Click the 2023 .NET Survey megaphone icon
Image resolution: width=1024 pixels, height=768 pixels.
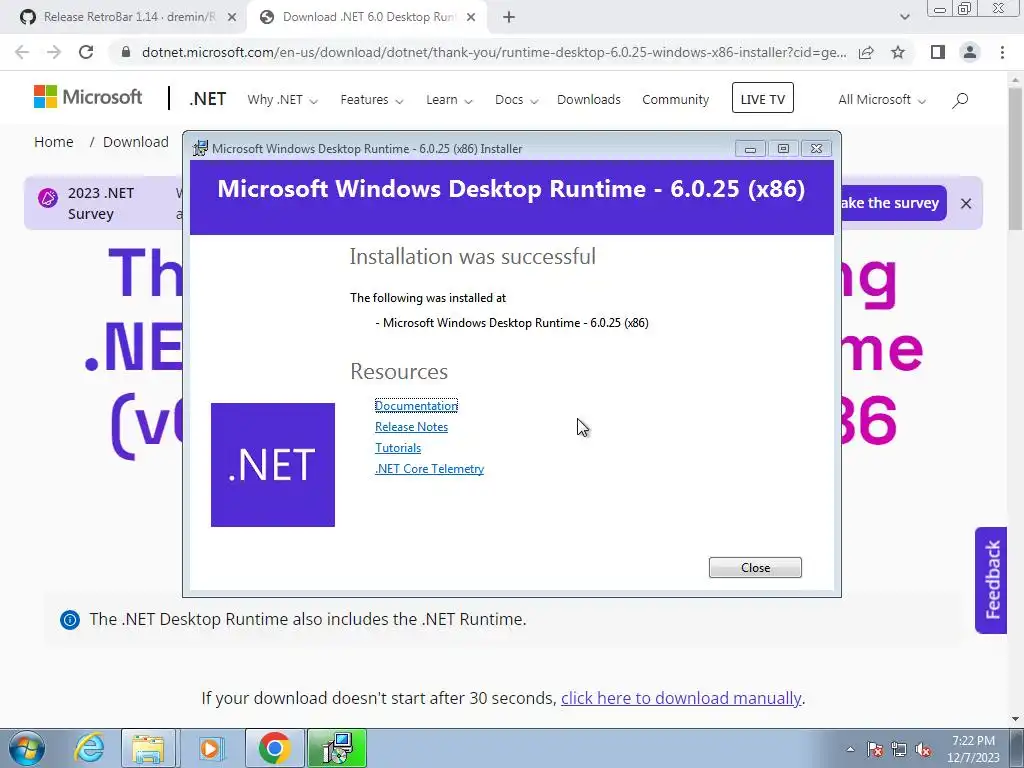[x=48, y=197]
